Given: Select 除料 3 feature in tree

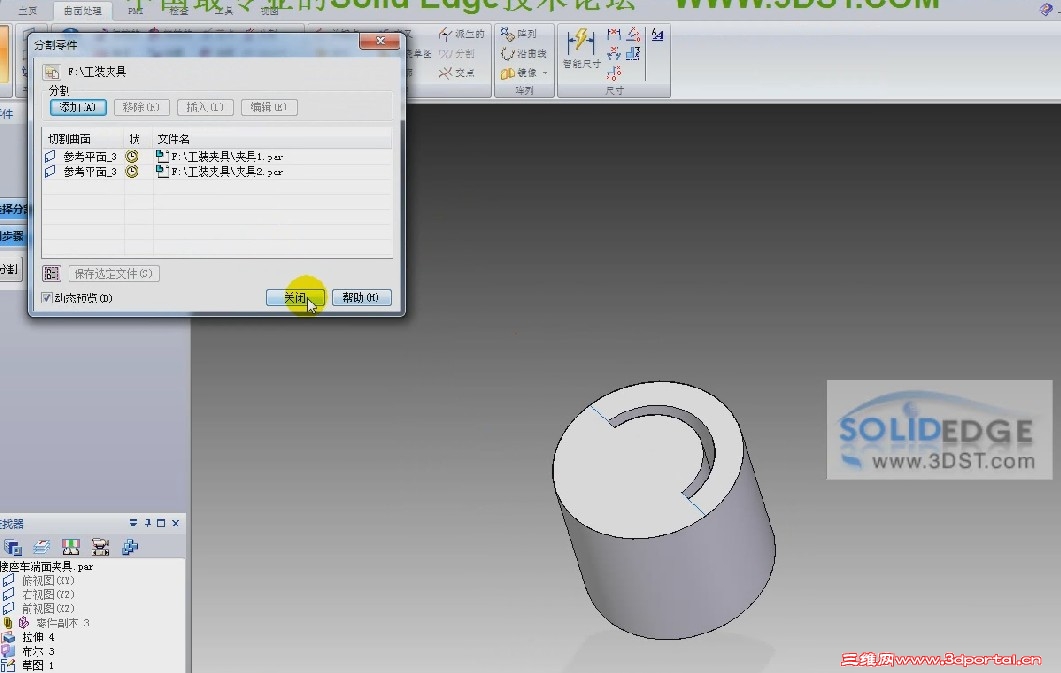Looking at the screenshot, I should click(38, 651).
